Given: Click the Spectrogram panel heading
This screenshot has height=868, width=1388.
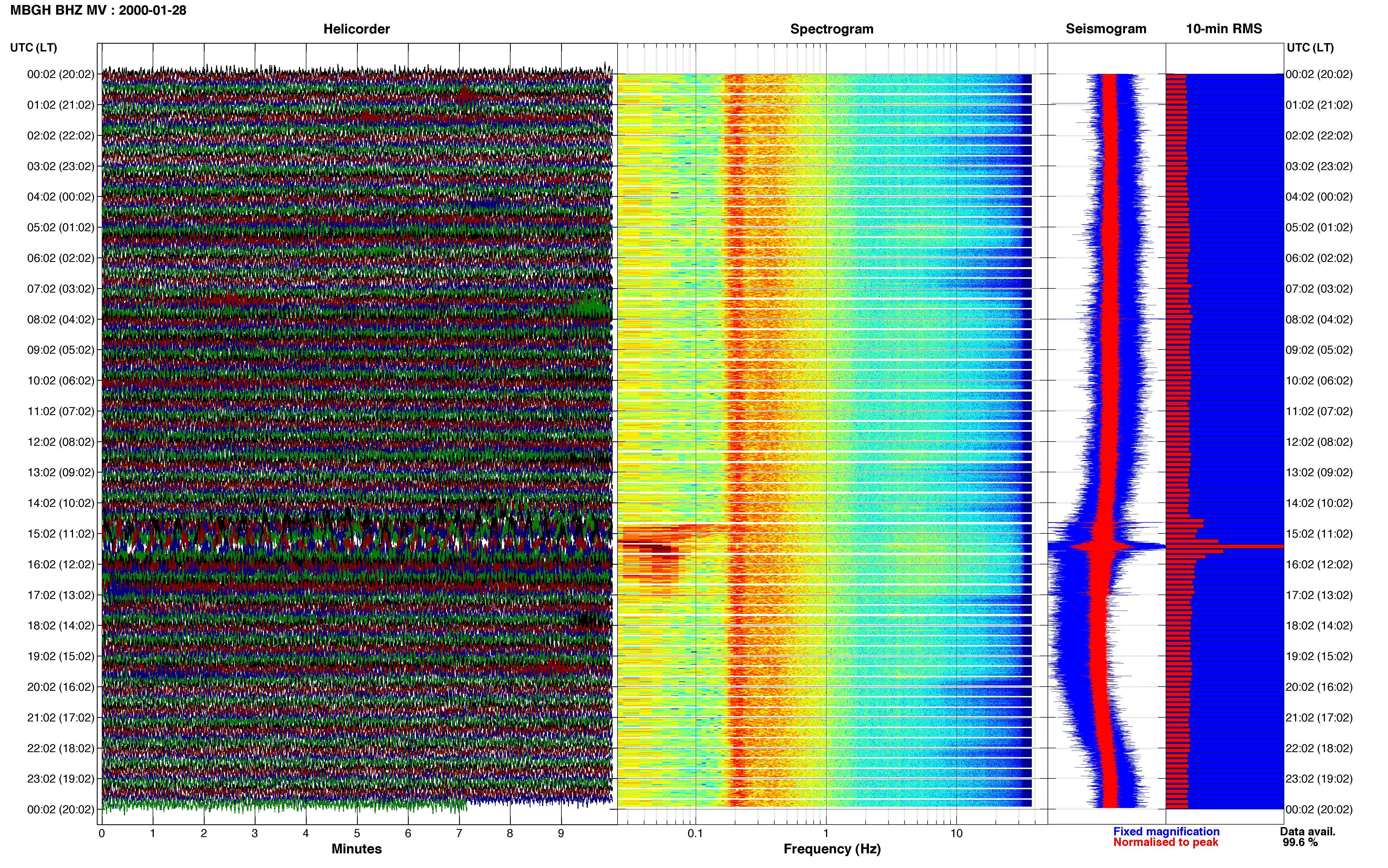Looking at the screenshot, I should coord(832,29).
